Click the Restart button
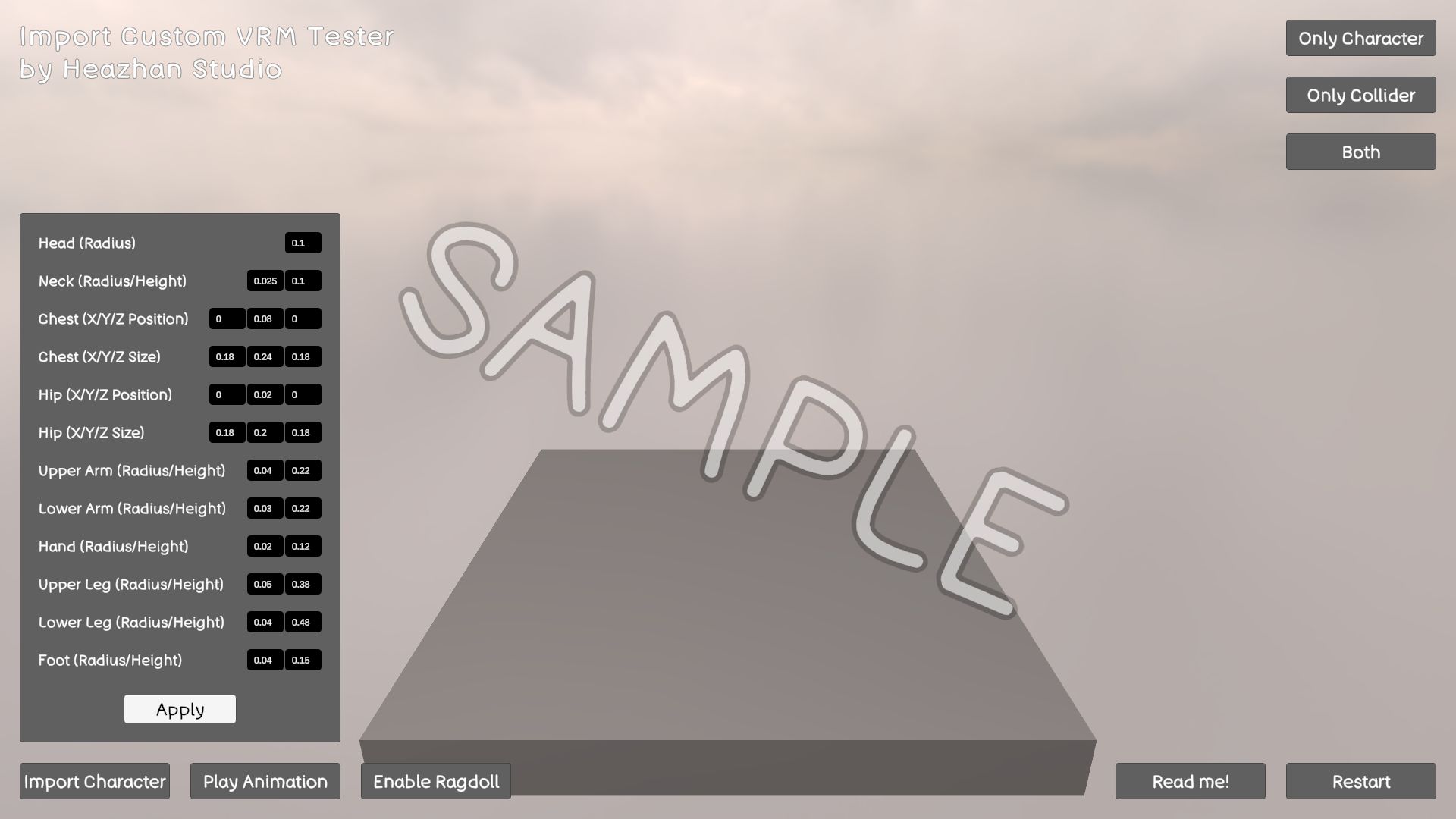 1361,781
